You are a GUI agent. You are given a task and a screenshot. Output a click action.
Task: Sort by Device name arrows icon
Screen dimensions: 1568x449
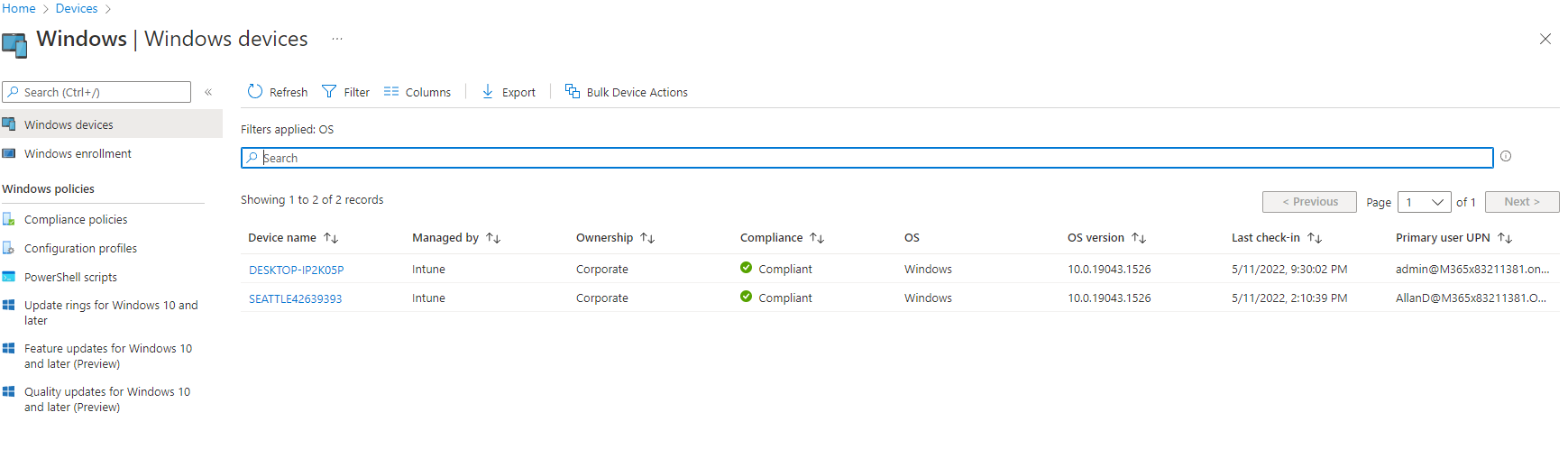331,238
